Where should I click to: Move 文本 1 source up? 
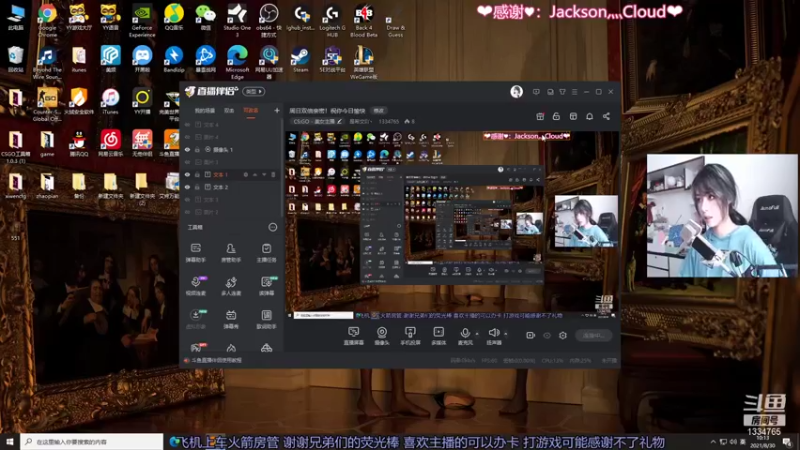pyautogui.click(x=255, y=174)
